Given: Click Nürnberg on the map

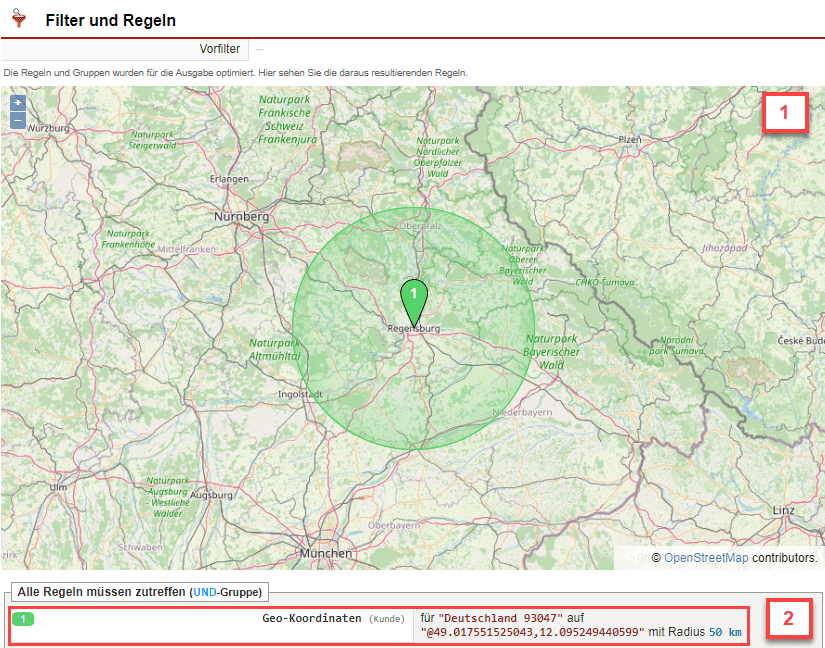Looking at the screenshot, I should (x=241, y=216).
